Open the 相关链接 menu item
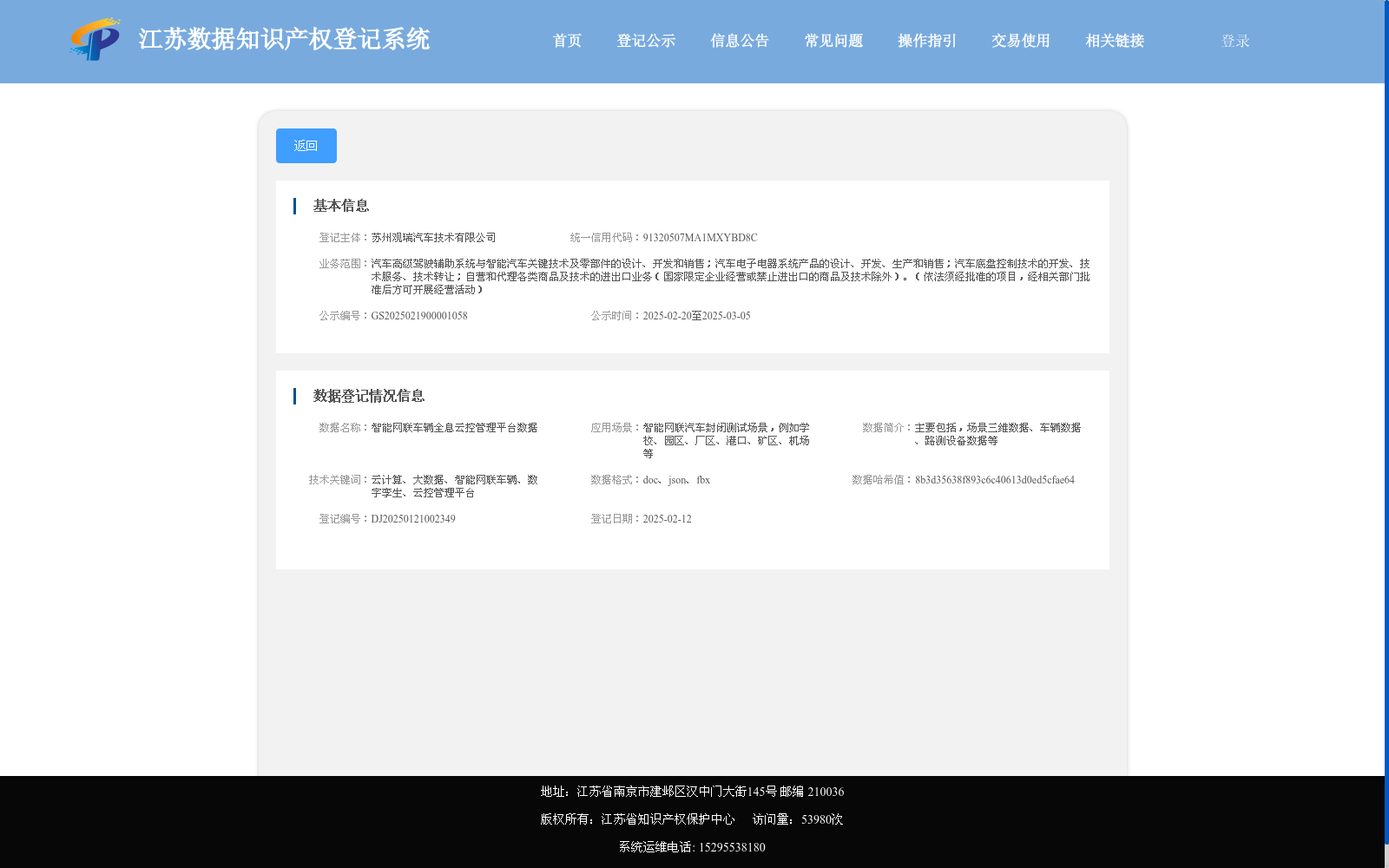 1115,41
